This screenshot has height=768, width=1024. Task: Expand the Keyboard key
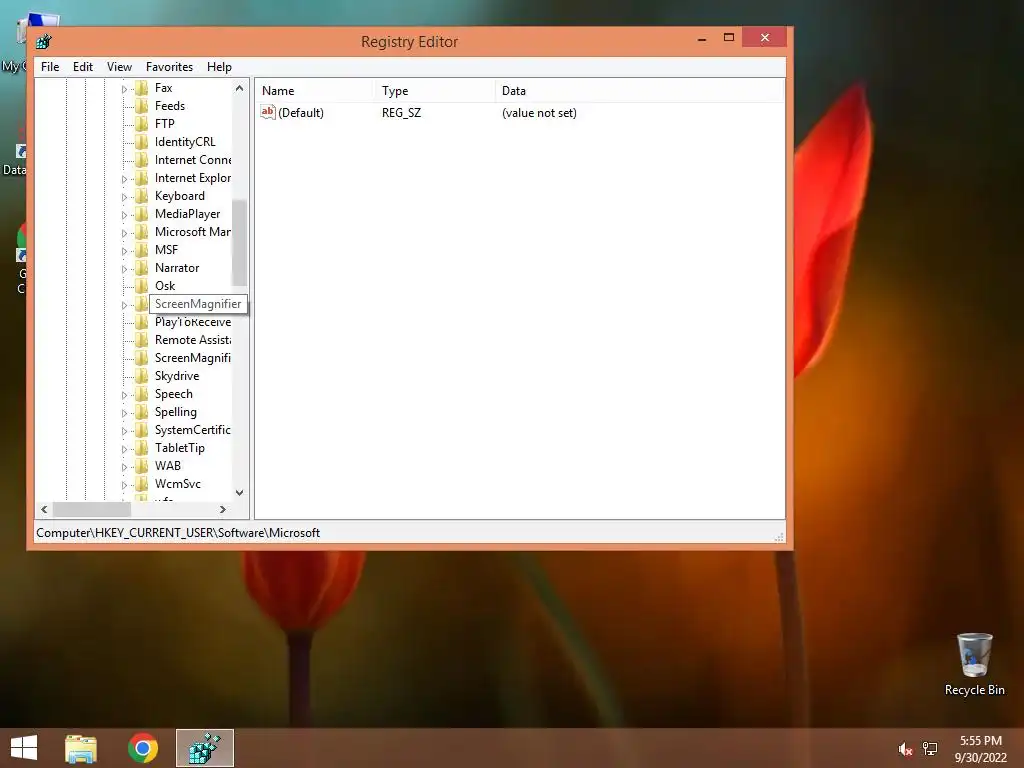pos(124,197)
